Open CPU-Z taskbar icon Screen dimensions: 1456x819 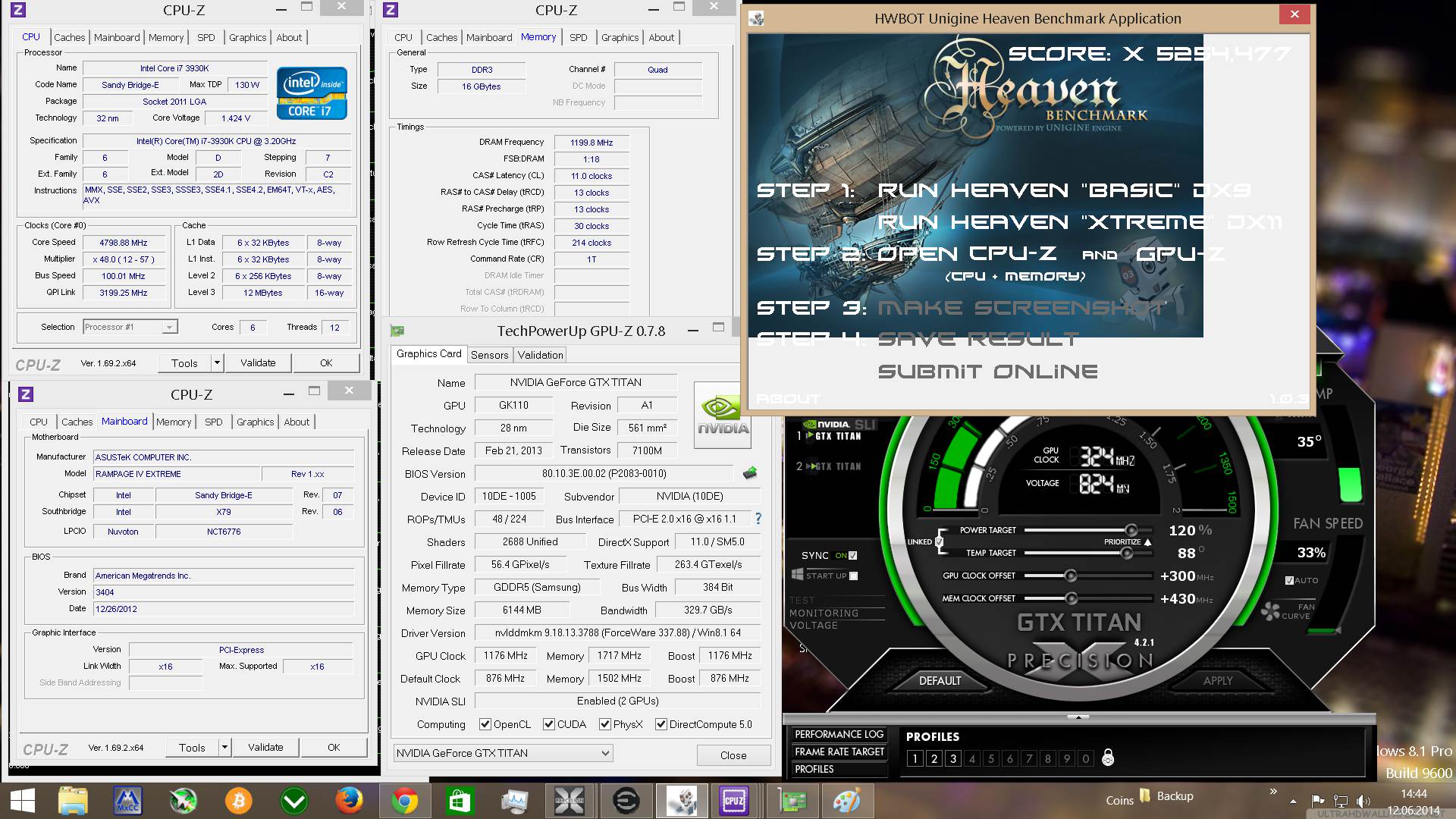(734, 801)
